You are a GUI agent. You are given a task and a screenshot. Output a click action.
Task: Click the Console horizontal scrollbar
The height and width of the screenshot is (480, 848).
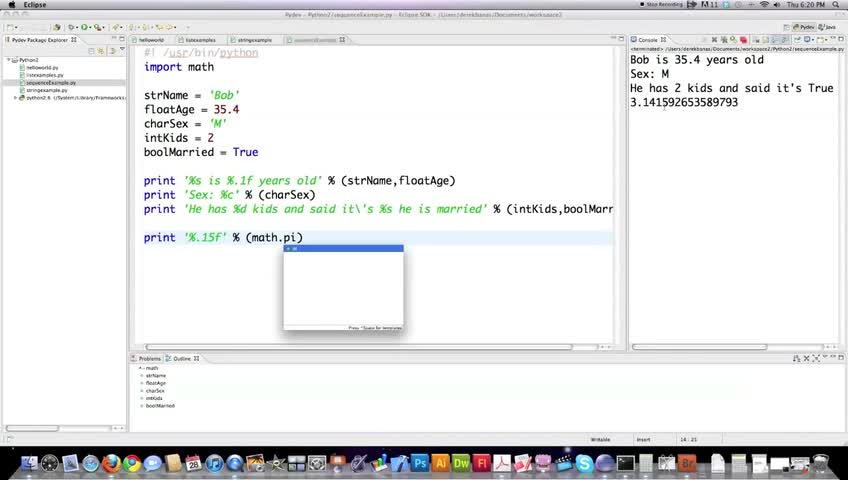pyautogui.click(x=699, y=347)
